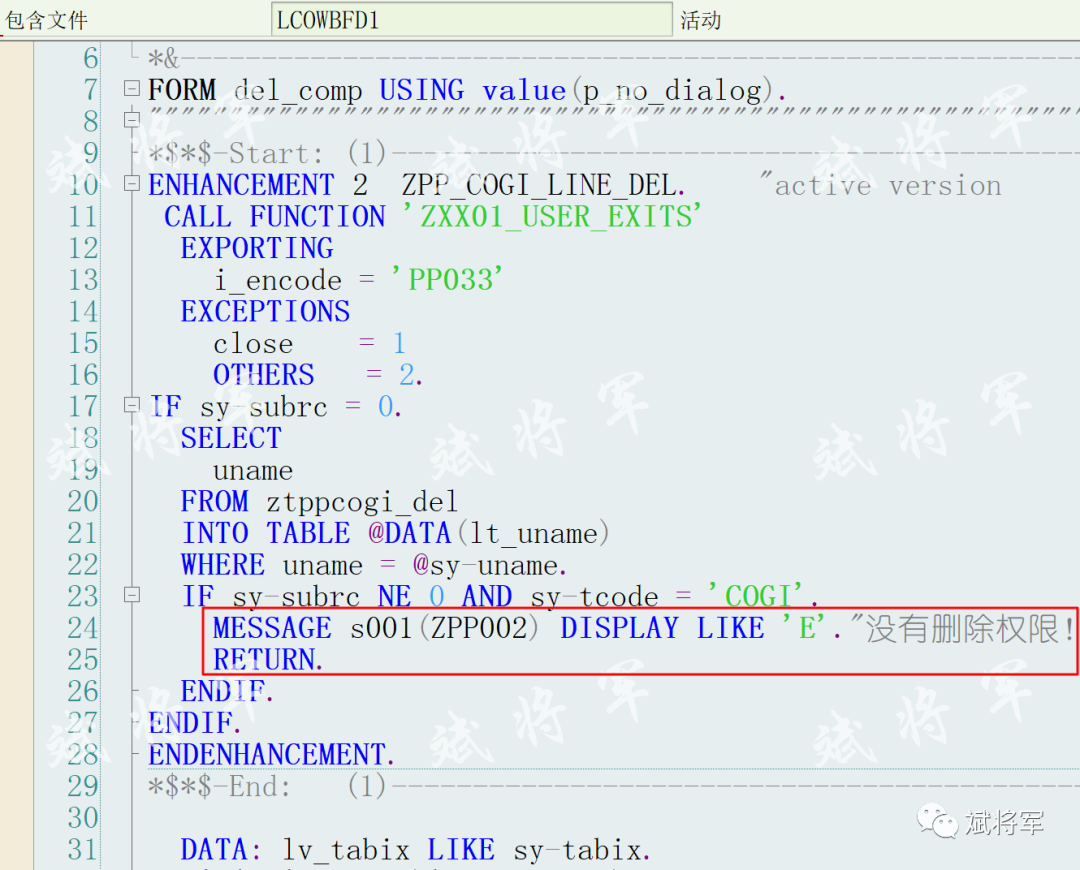Click 'ENDIF.' on line 26
This screenshot has width=1080, height=870.
(x=227, y=691)
